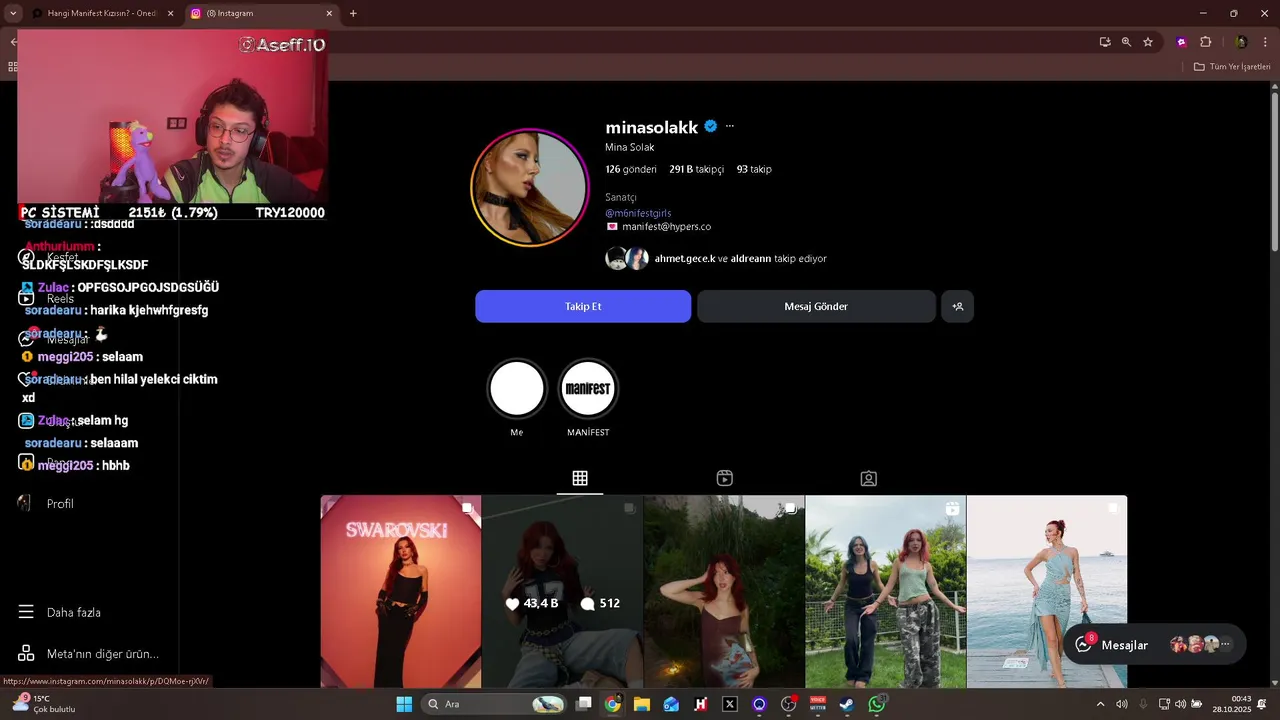The image size is (1280, 720).
Task: Open the weather widget showing 15°C
Action: (45, 704)
